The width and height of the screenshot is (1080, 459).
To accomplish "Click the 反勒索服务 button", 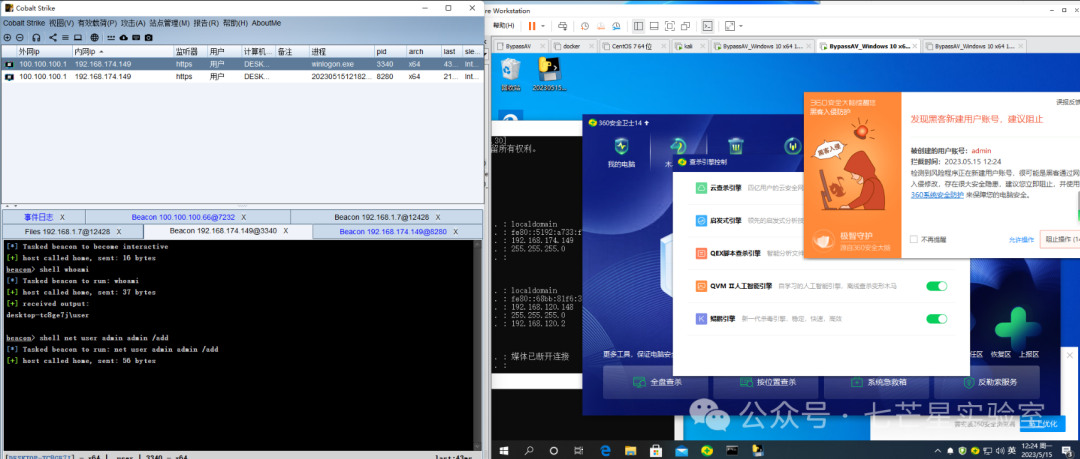I will (x=987, y=382).
